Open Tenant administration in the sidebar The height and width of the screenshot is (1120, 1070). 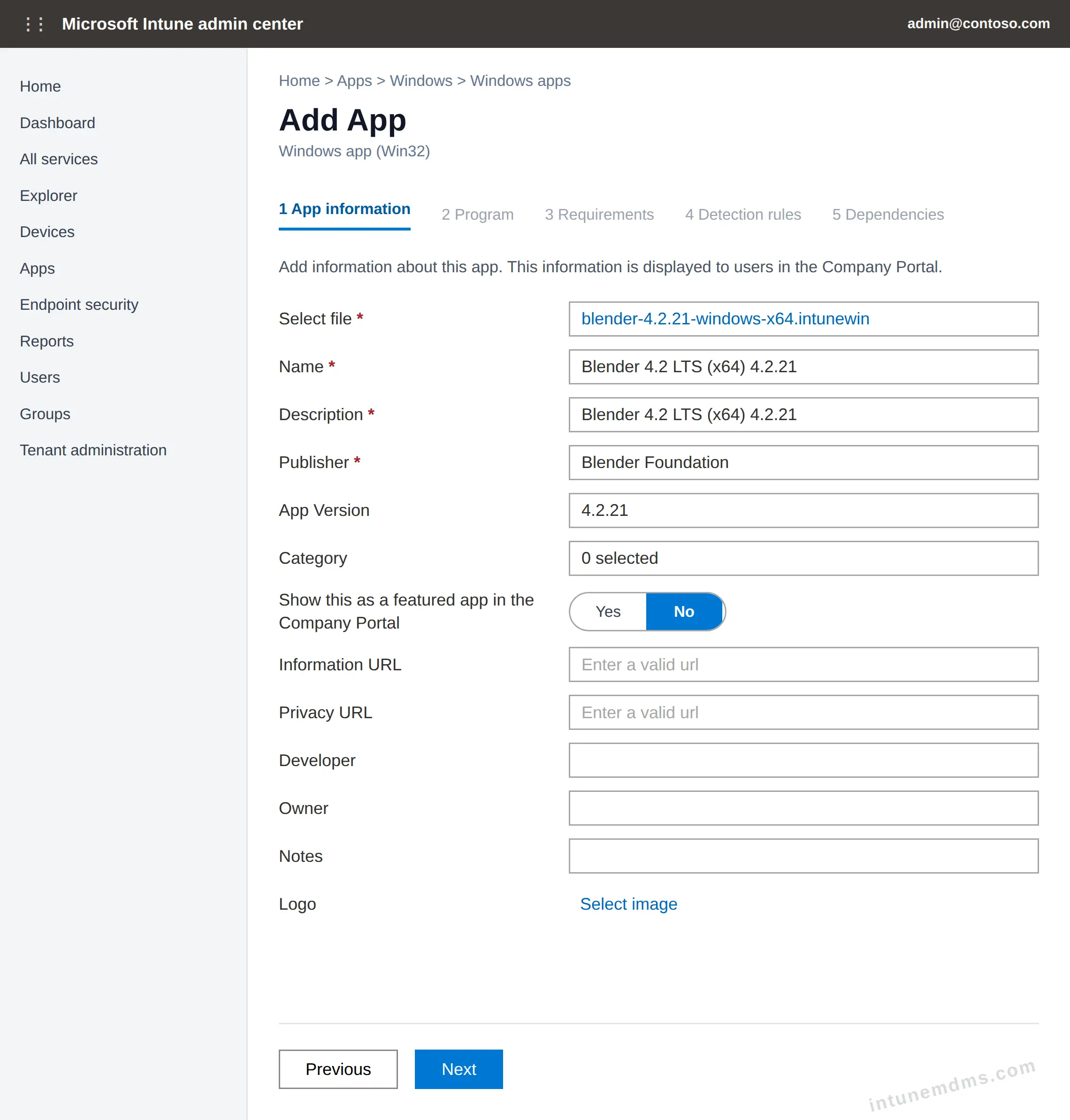(x=93, y=450)
